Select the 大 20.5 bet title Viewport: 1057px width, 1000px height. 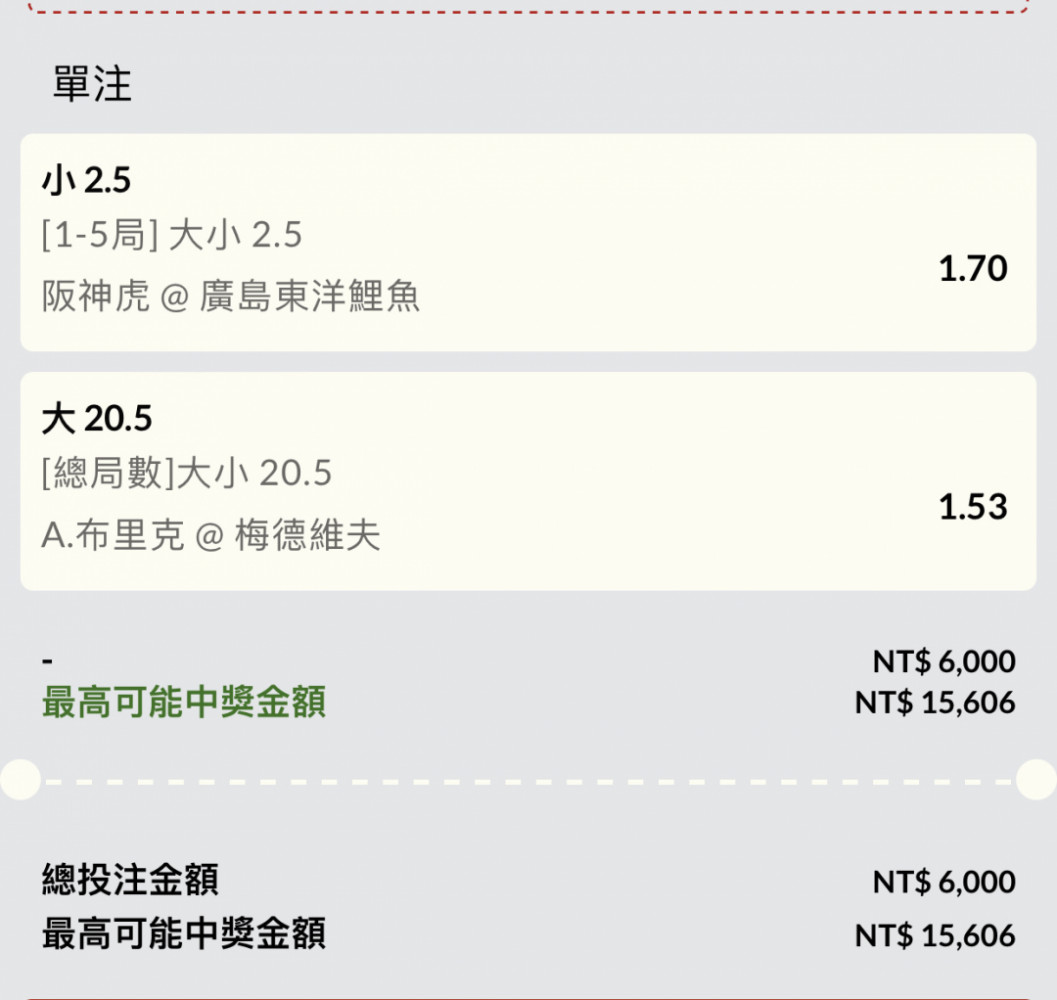[97, 418]
